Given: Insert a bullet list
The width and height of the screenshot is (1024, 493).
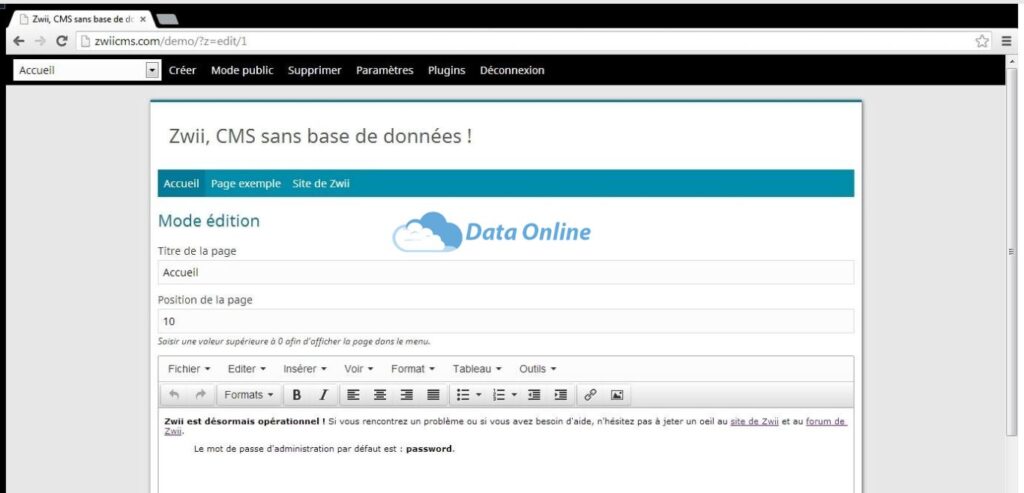Looking at the screenshot, I should (x=462, y=394).
